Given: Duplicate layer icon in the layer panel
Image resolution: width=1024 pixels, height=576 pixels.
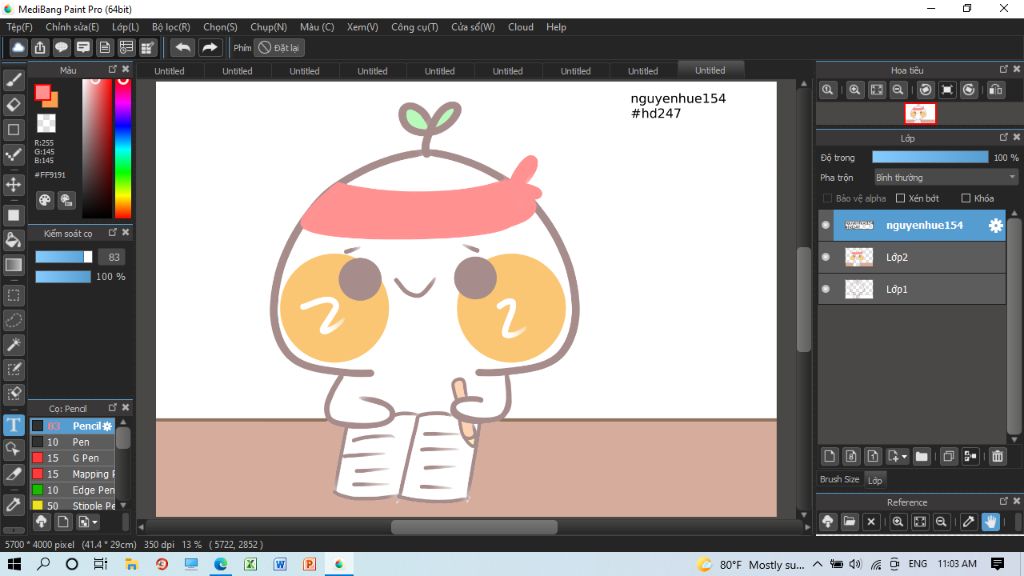Looking at the screenshot, I should pos(949,456).
